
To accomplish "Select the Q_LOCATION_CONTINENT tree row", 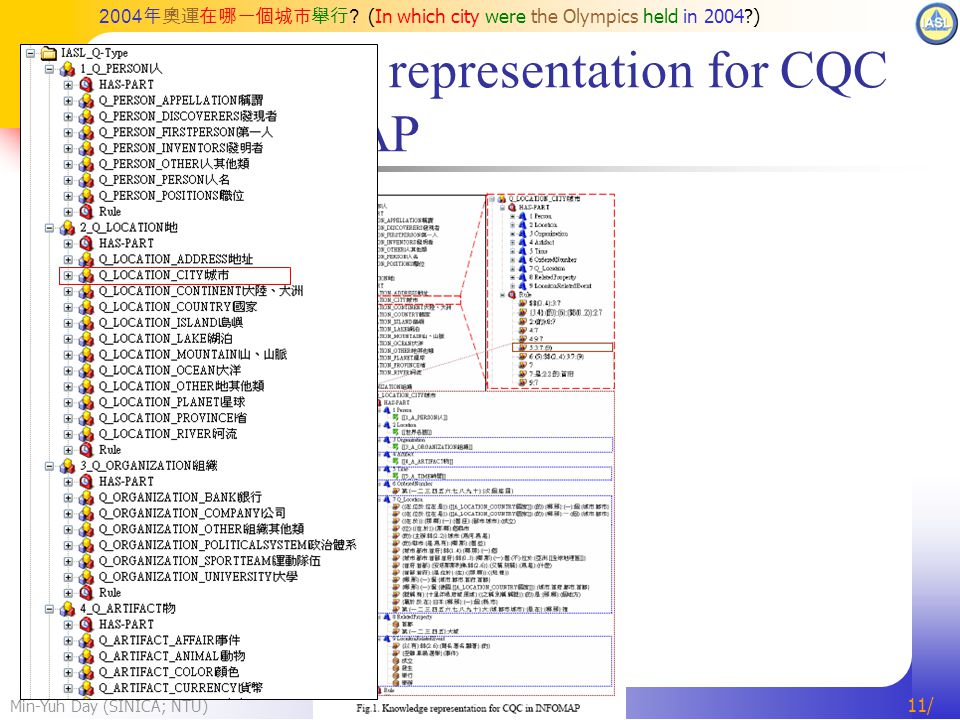I will 184,291.
